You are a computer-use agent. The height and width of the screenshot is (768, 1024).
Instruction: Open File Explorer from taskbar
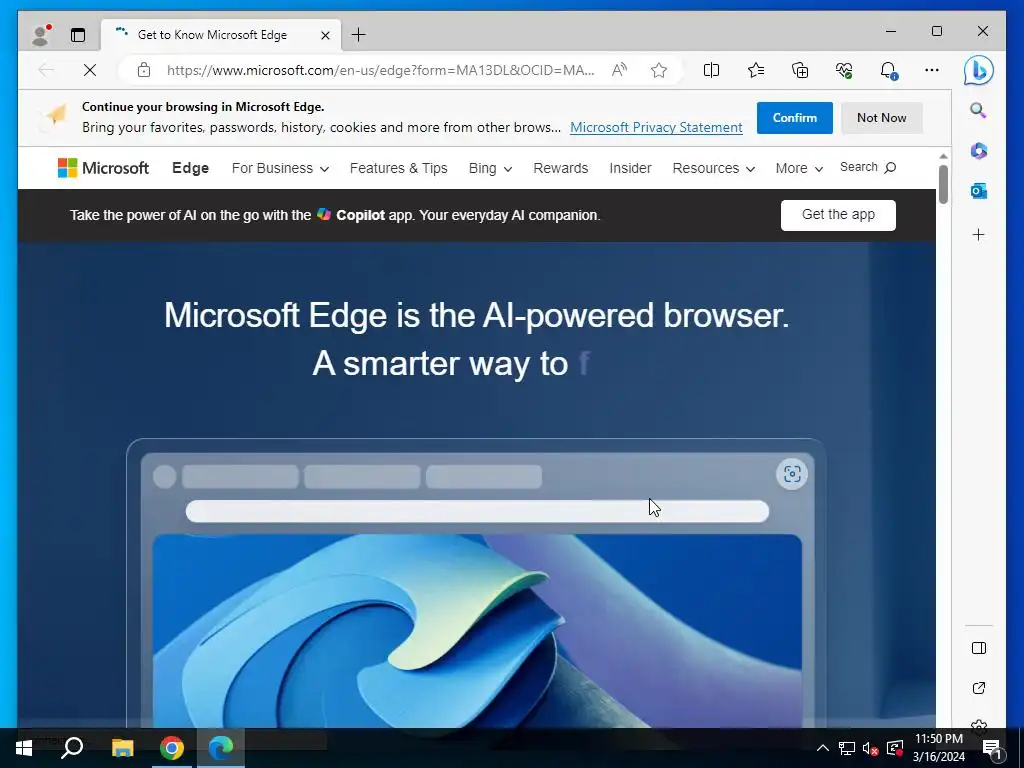tap(122, 748)
